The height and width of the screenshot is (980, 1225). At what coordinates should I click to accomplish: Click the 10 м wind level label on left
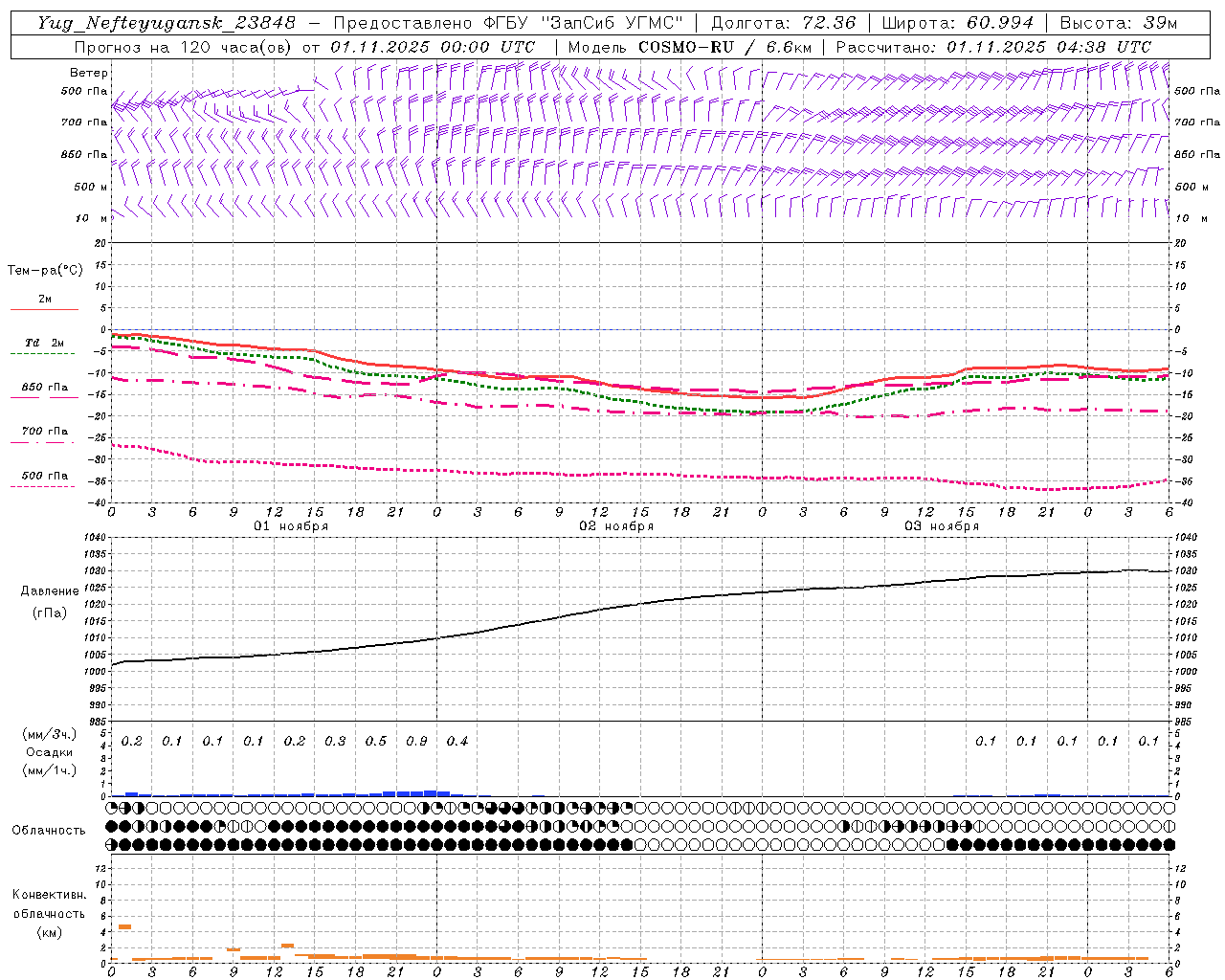pyautogui.click(x=91, y=218)
